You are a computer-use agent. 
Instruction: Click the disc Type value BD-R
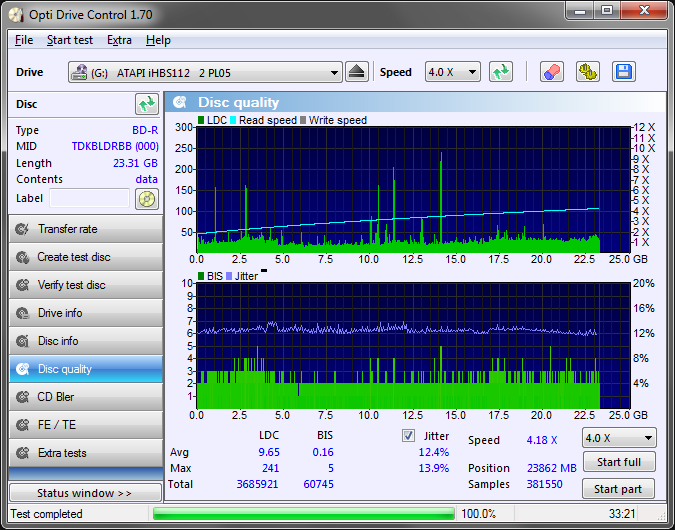[145, 130]
